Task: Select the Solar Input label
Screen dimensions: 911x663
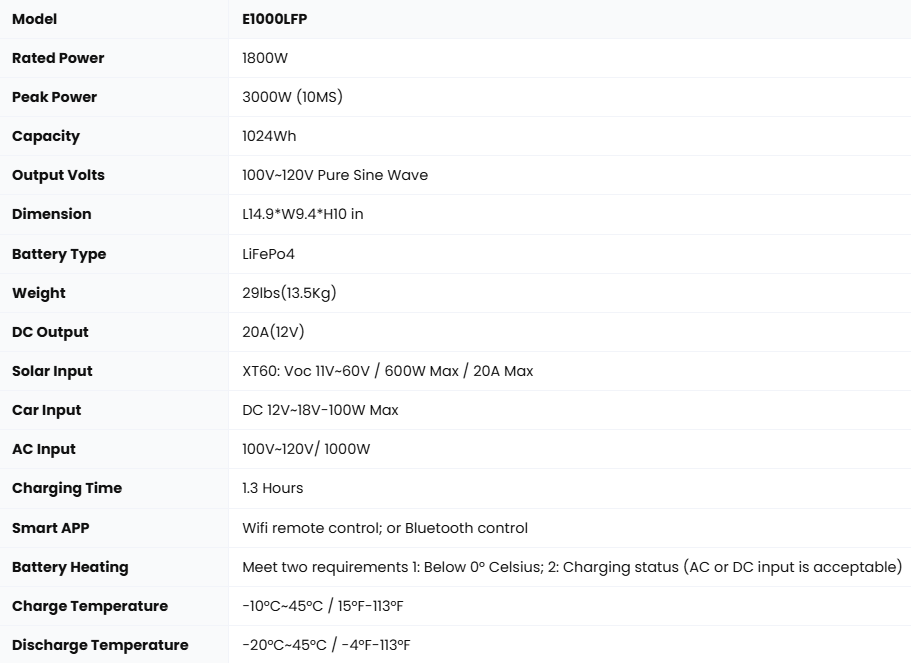Action: tap(52, 371)
